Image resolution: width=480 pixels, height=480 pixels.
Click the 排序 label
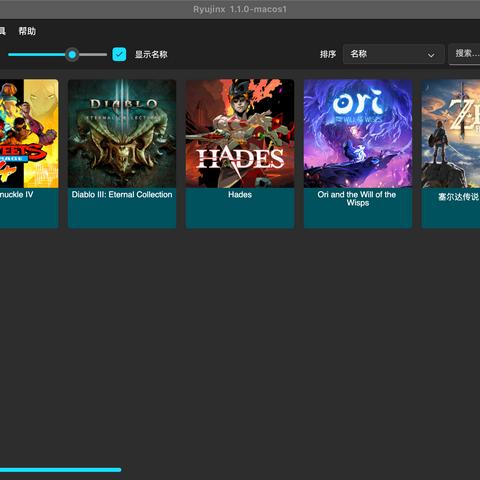coord(328,54)
